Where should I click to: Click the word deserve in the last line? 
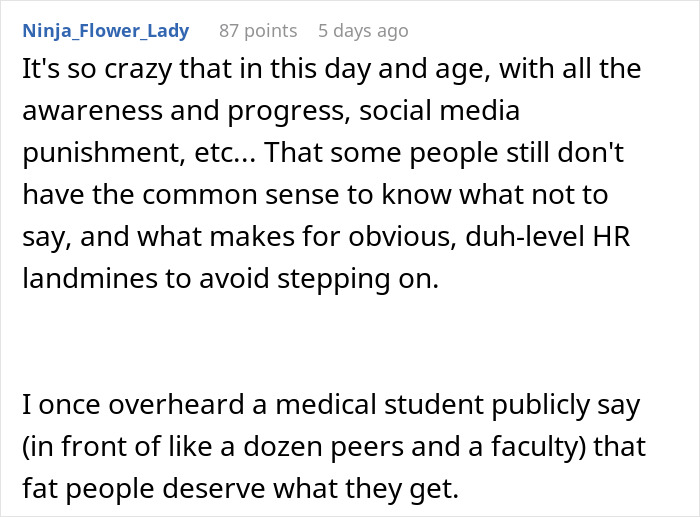(213, 489)
